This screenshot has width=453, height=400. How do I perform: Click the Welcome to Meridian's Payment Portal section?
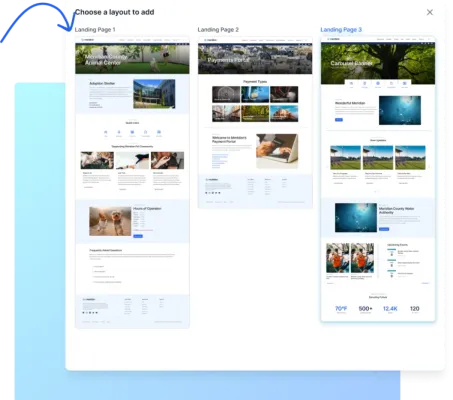point(255,151)
